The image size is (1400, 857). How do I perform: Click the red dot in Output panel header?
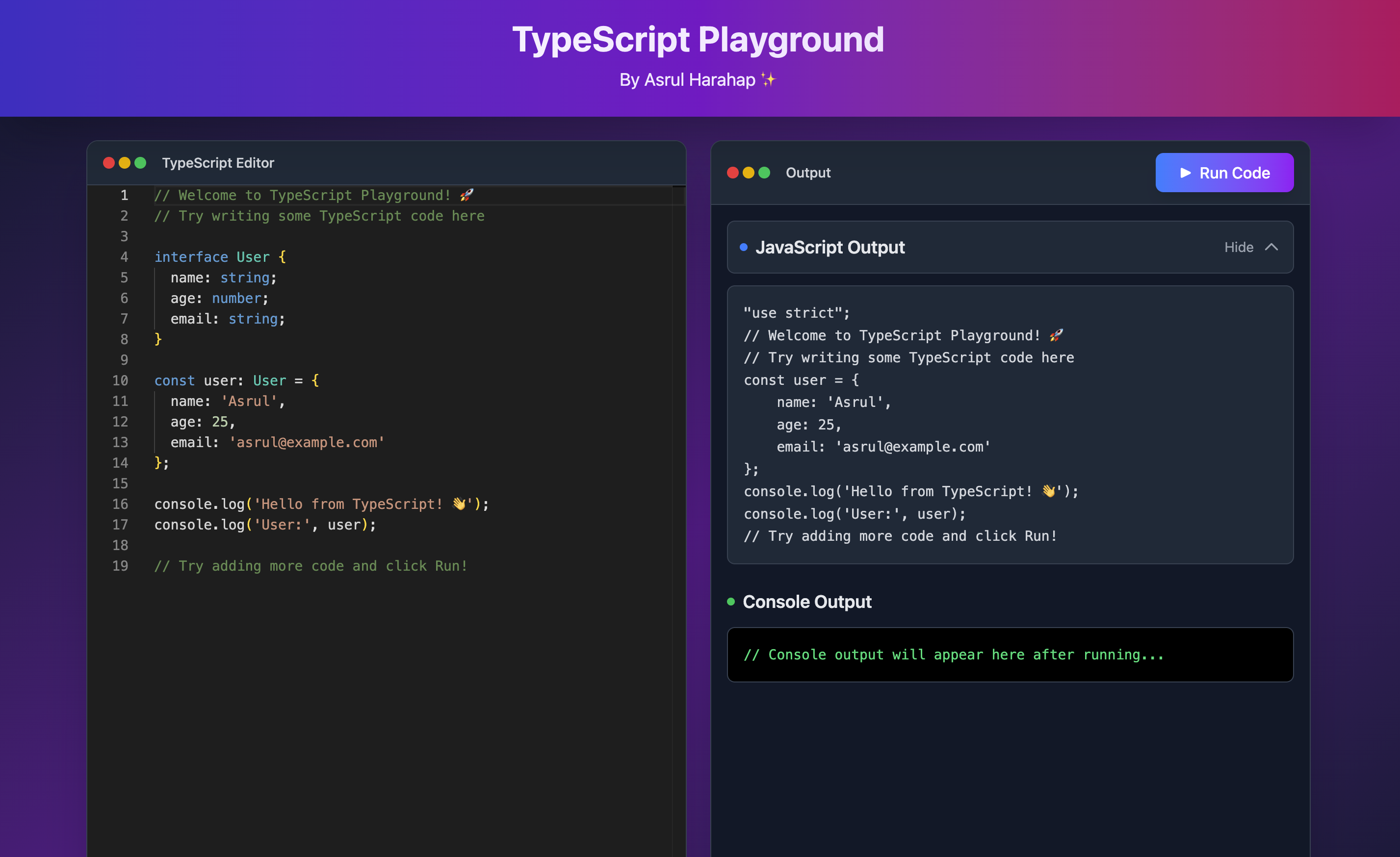pos(732,173)
